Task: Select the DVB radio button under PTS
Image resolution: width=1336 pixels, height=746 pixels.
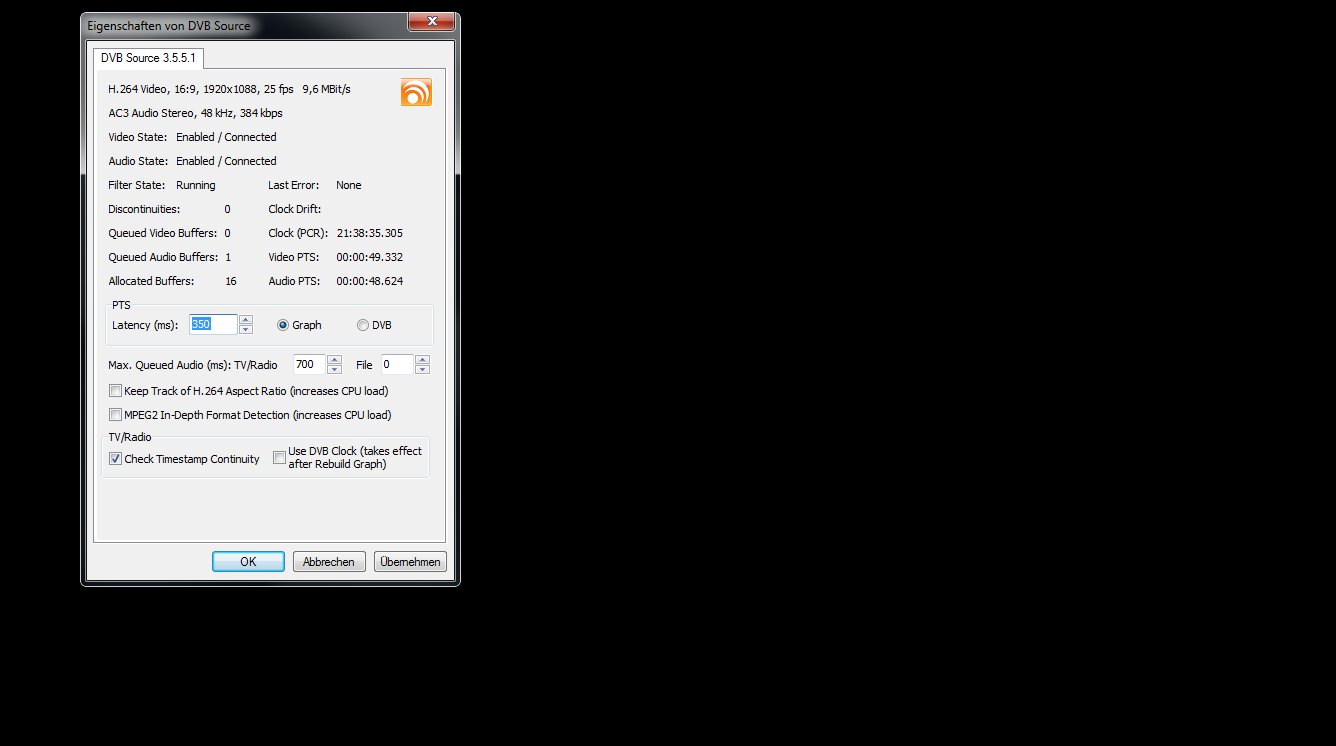Action: 363,325
